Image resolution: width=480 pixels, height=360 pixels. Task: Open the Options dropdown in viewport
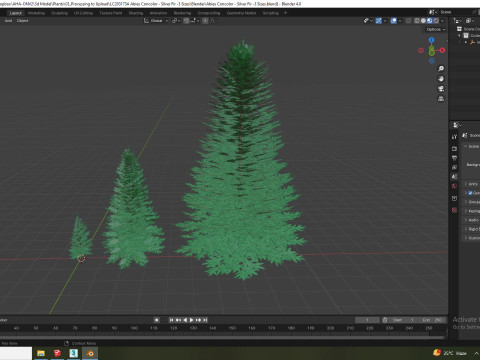pyautogui.click(x=436, y=29)
